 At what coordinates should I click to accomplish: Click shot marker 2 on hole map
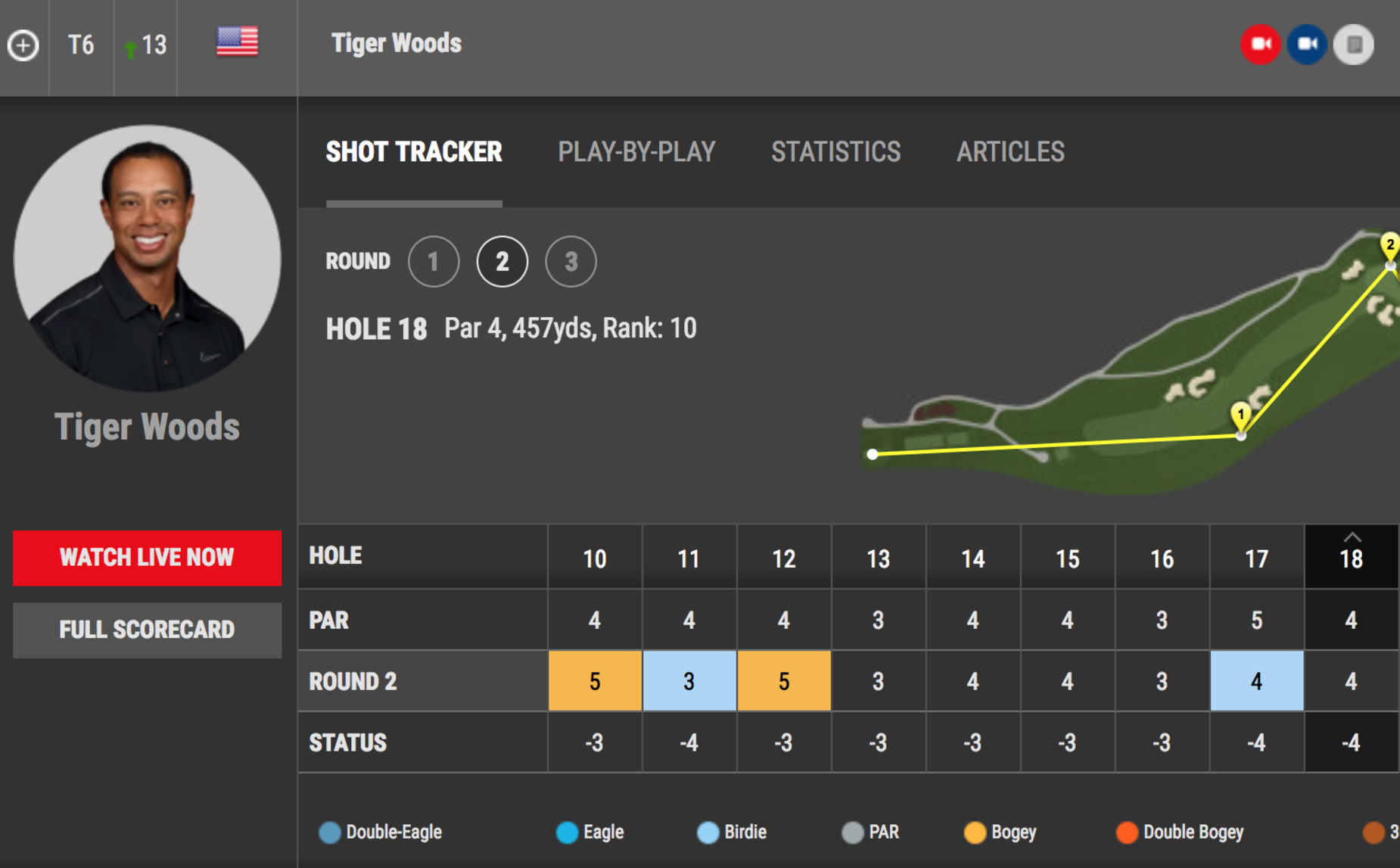point(1389,246)
